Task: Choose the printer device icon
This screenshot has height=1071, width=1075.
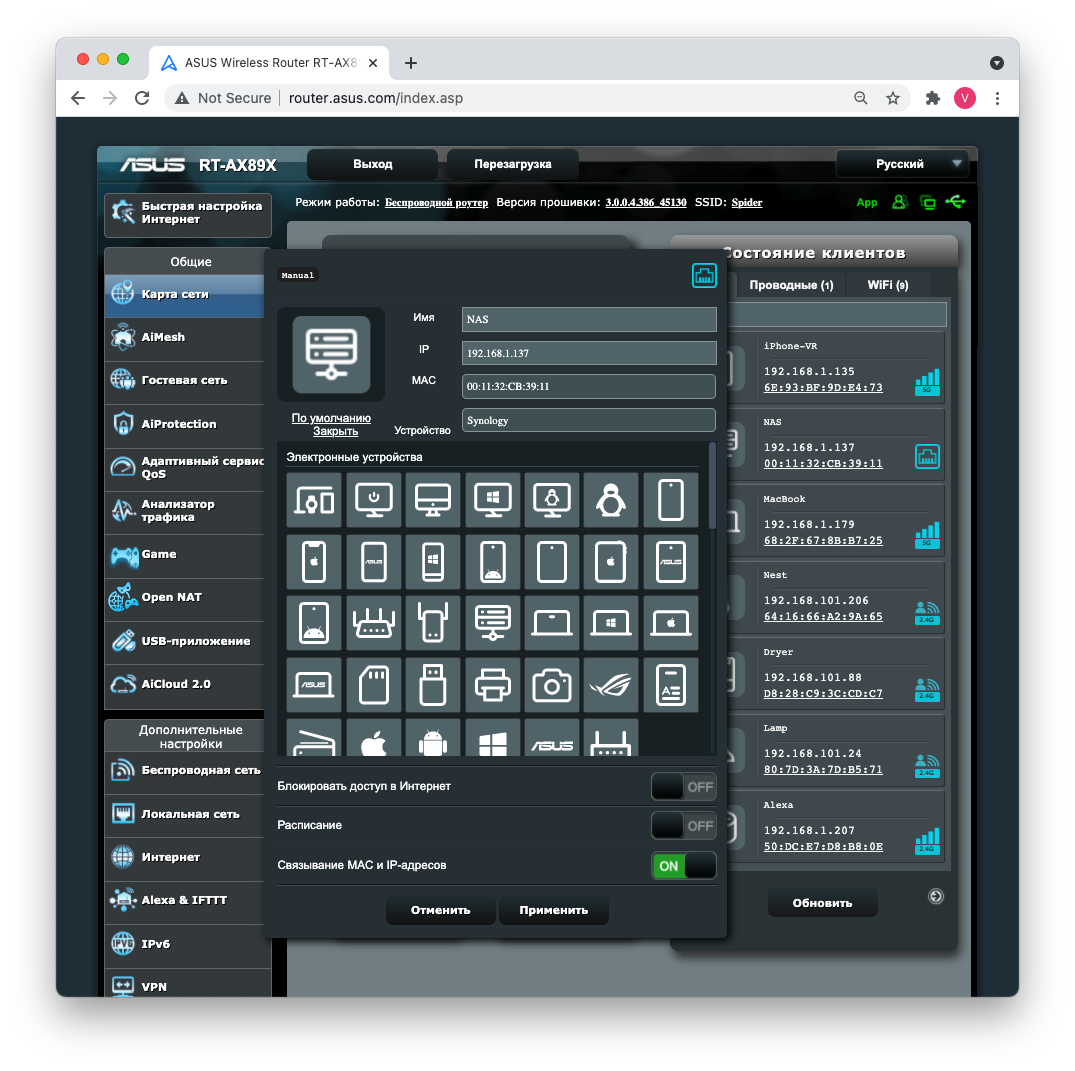Action: tap(492, 684)
